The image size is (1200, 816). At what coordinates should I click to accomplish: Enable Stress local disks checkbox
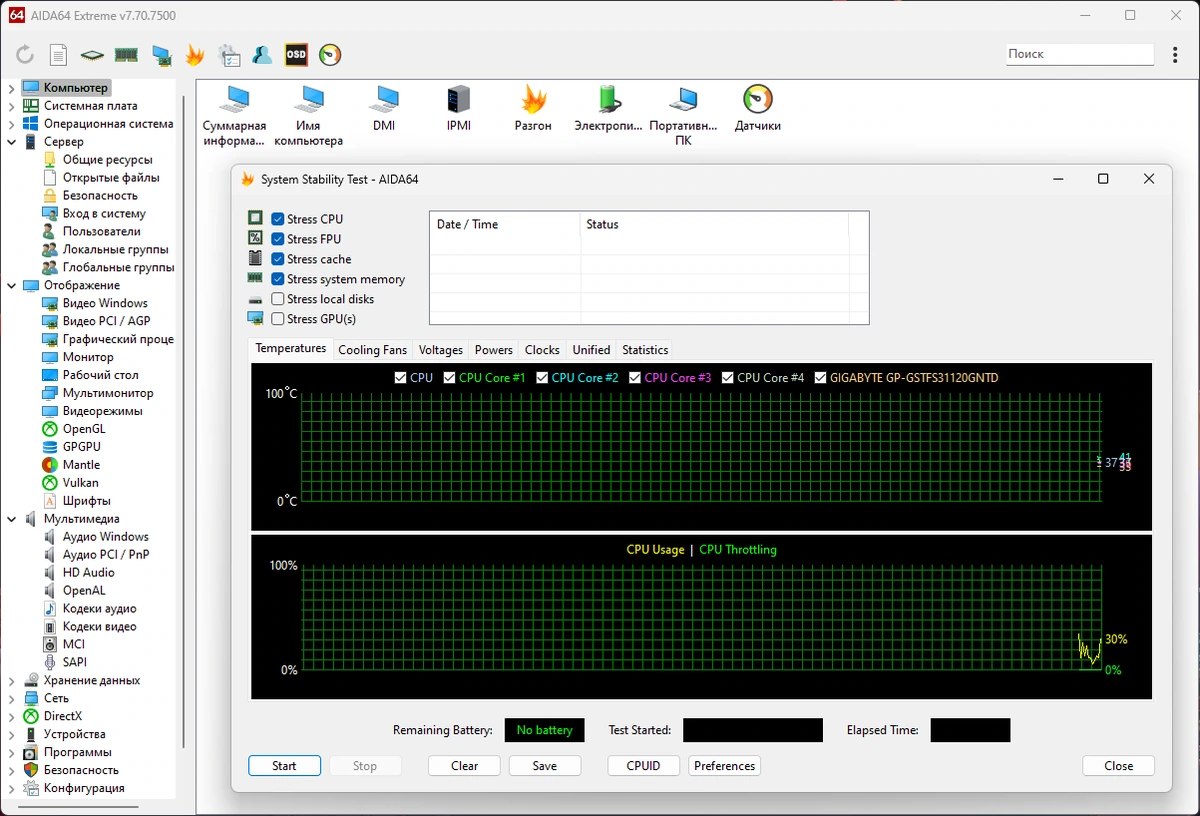(x=278, y=299)
